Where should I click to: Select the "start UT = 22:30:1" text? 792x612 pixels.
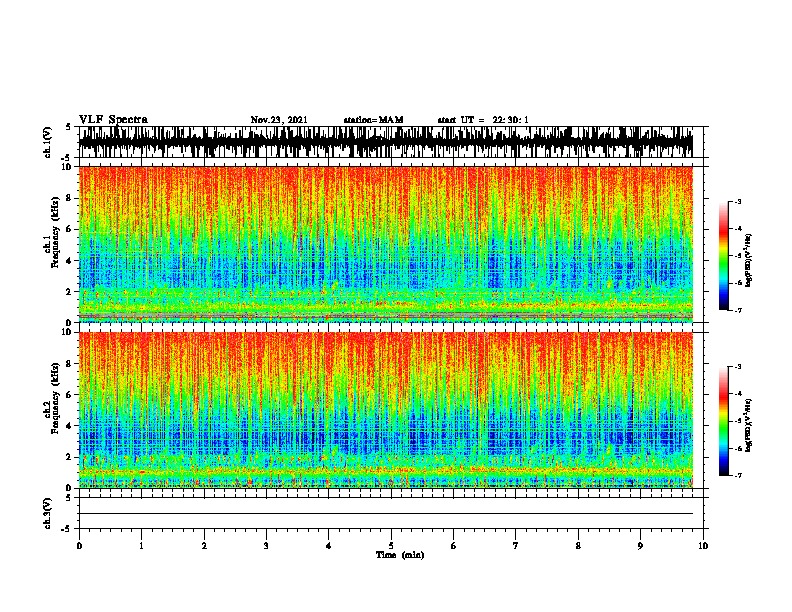(x=483, y=120)
